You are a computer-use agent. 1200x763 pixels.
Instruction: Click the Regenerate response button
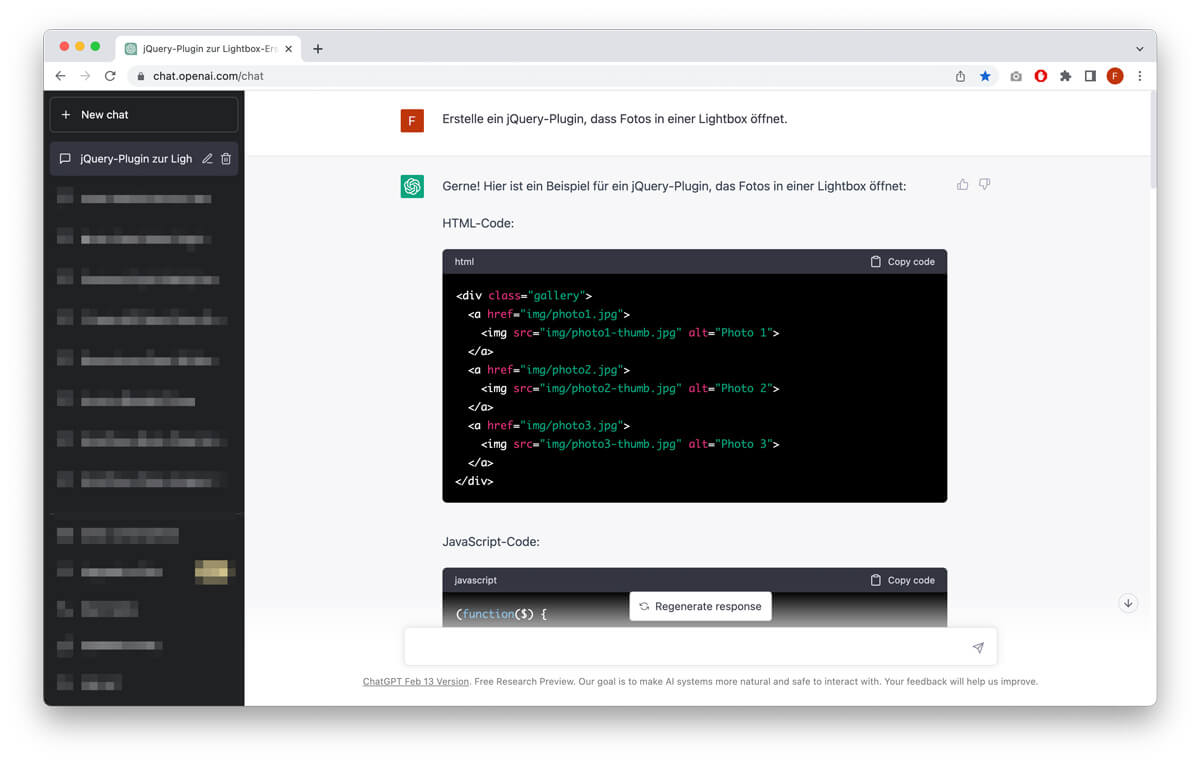(x=700, y=606)
